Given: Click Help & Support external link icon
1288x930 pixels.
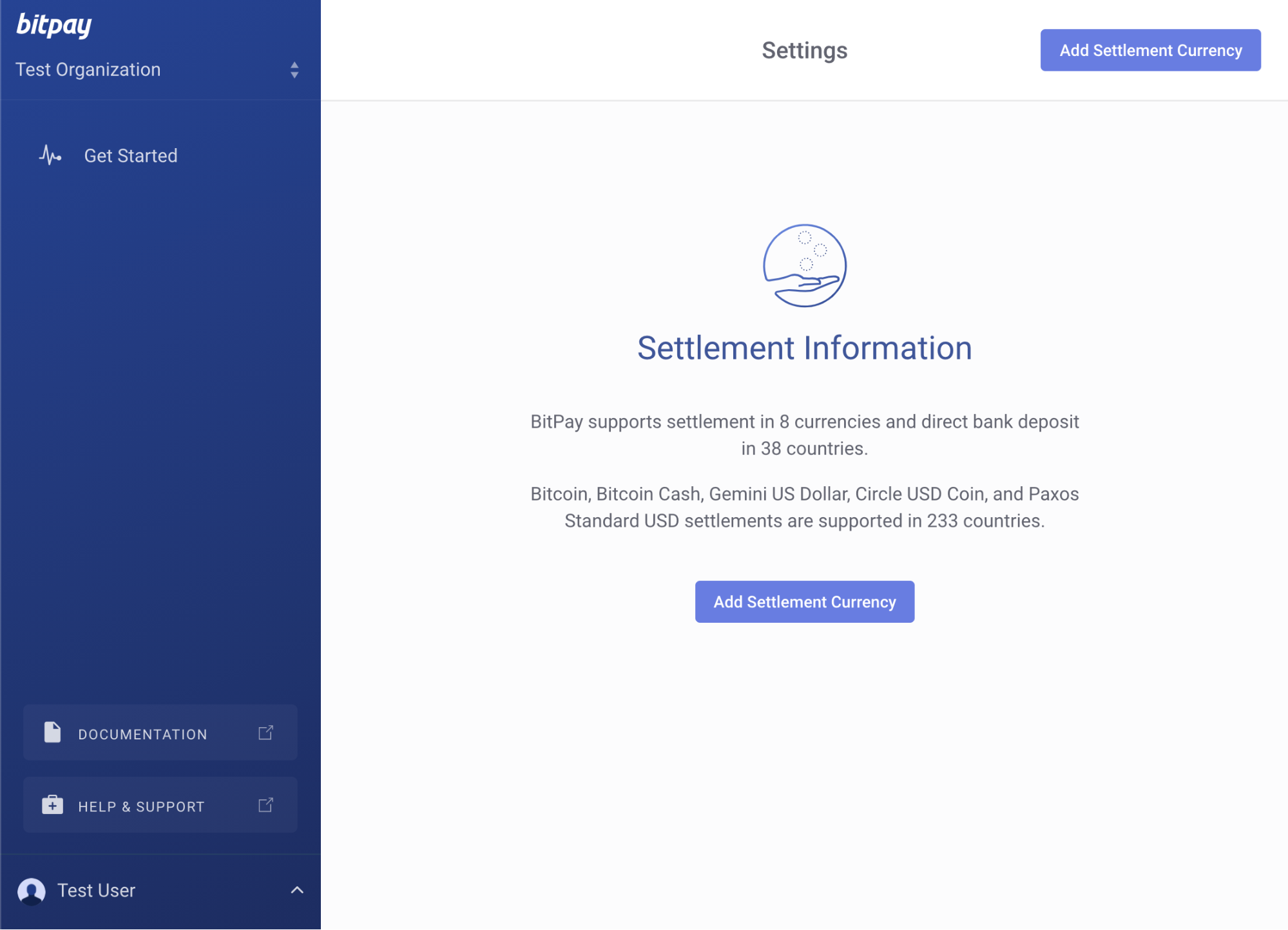Looking at the screenshot, I should pyautogui.click(x=266, y=805).
